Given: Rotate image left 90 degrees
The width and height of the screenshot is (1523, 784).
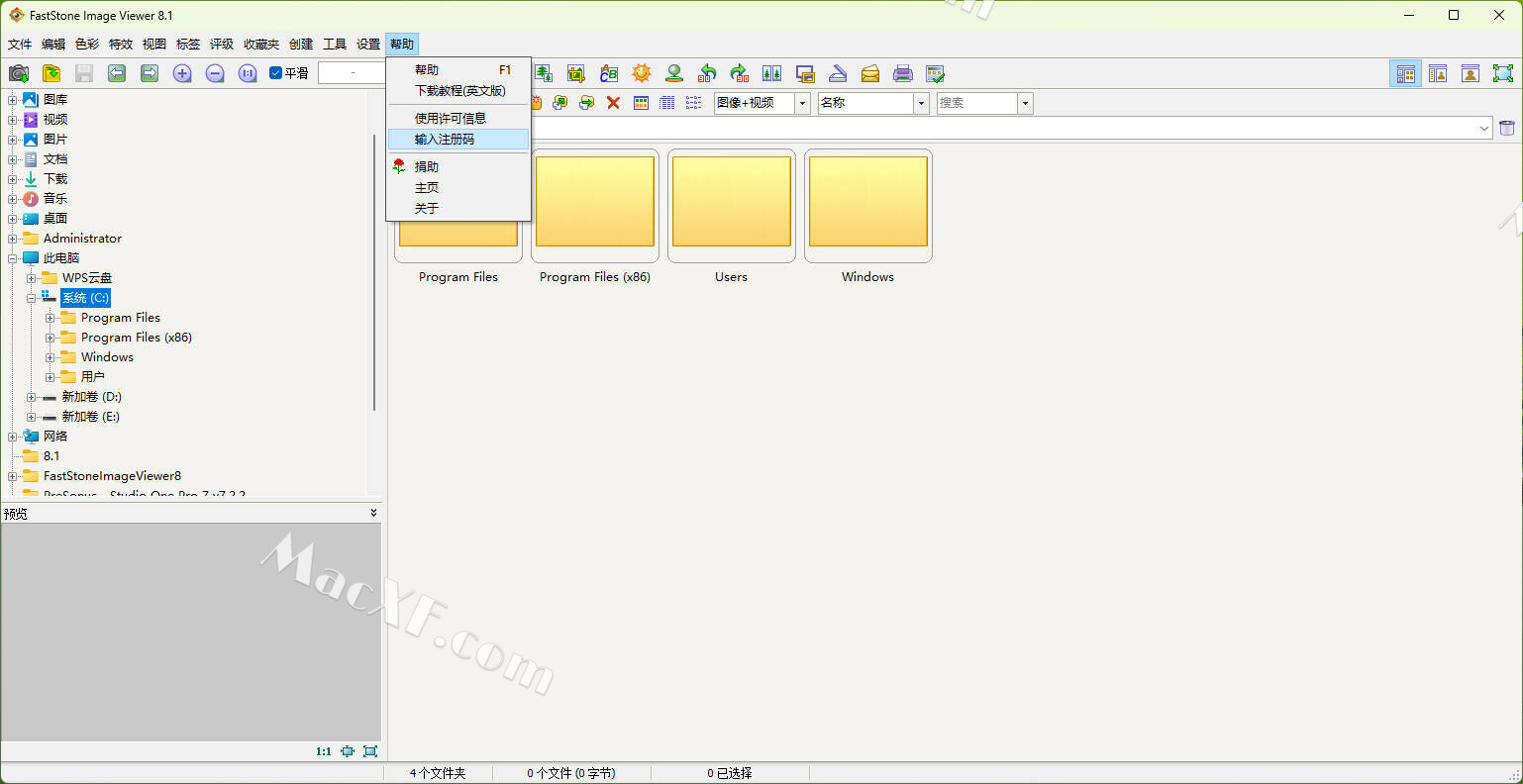Looking at the screenshot, I should click(707, 73).
